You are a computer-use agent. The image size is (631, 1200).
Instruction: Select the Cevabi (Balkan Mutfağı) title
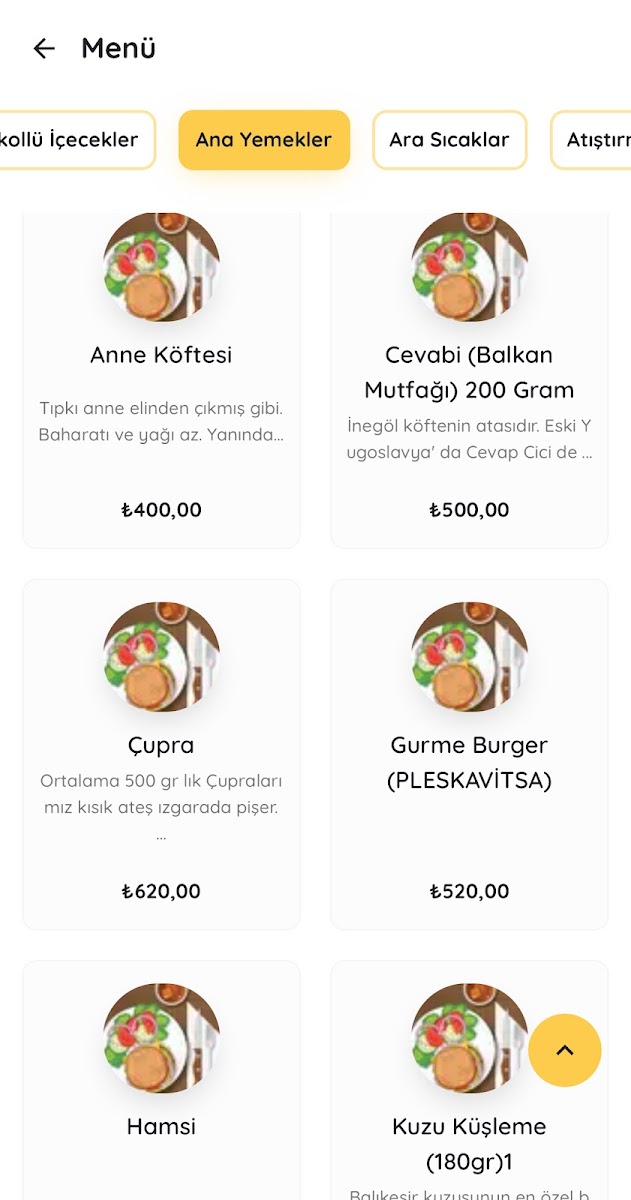click(x=469, y=372)
